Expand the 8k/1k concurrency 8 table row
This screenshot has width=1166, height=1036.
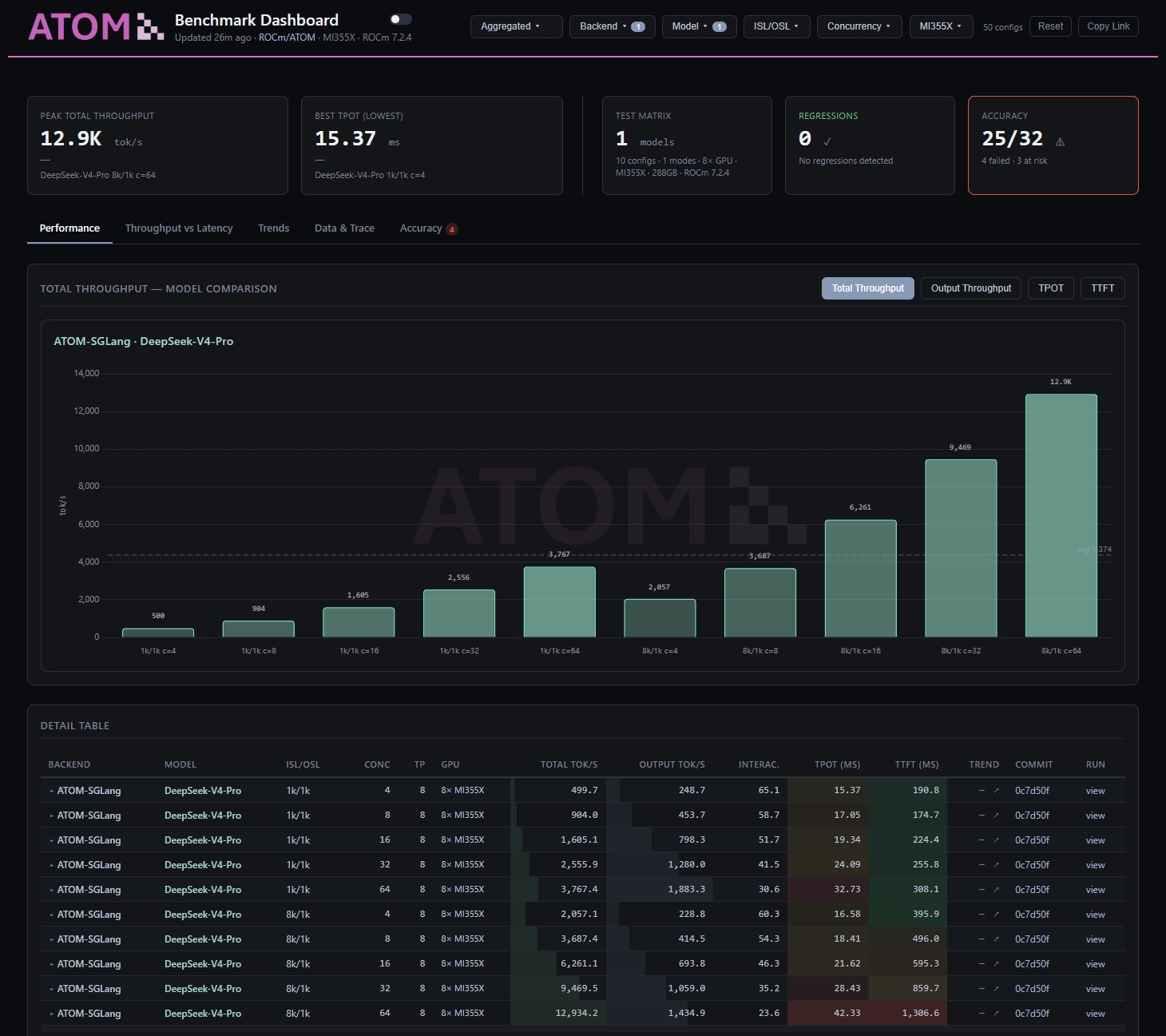pos(52,939)
